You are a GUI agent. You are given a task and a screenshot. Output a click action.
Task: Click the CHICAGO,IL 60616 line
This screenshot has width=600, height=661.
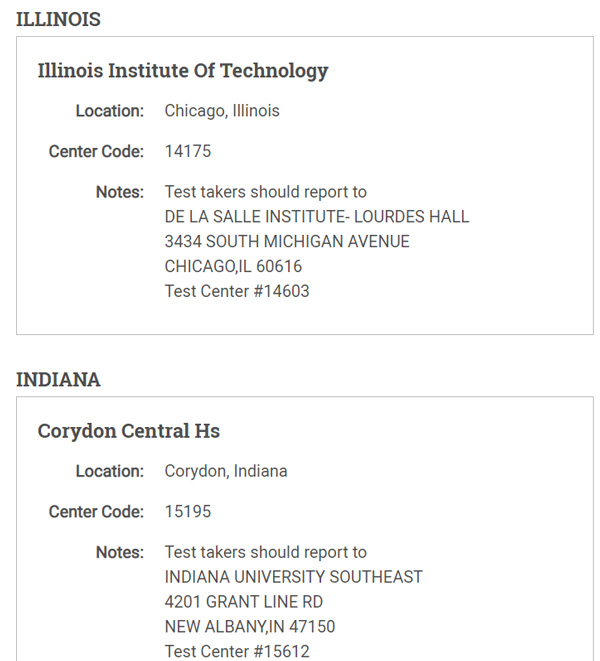[x=233, y=266]
